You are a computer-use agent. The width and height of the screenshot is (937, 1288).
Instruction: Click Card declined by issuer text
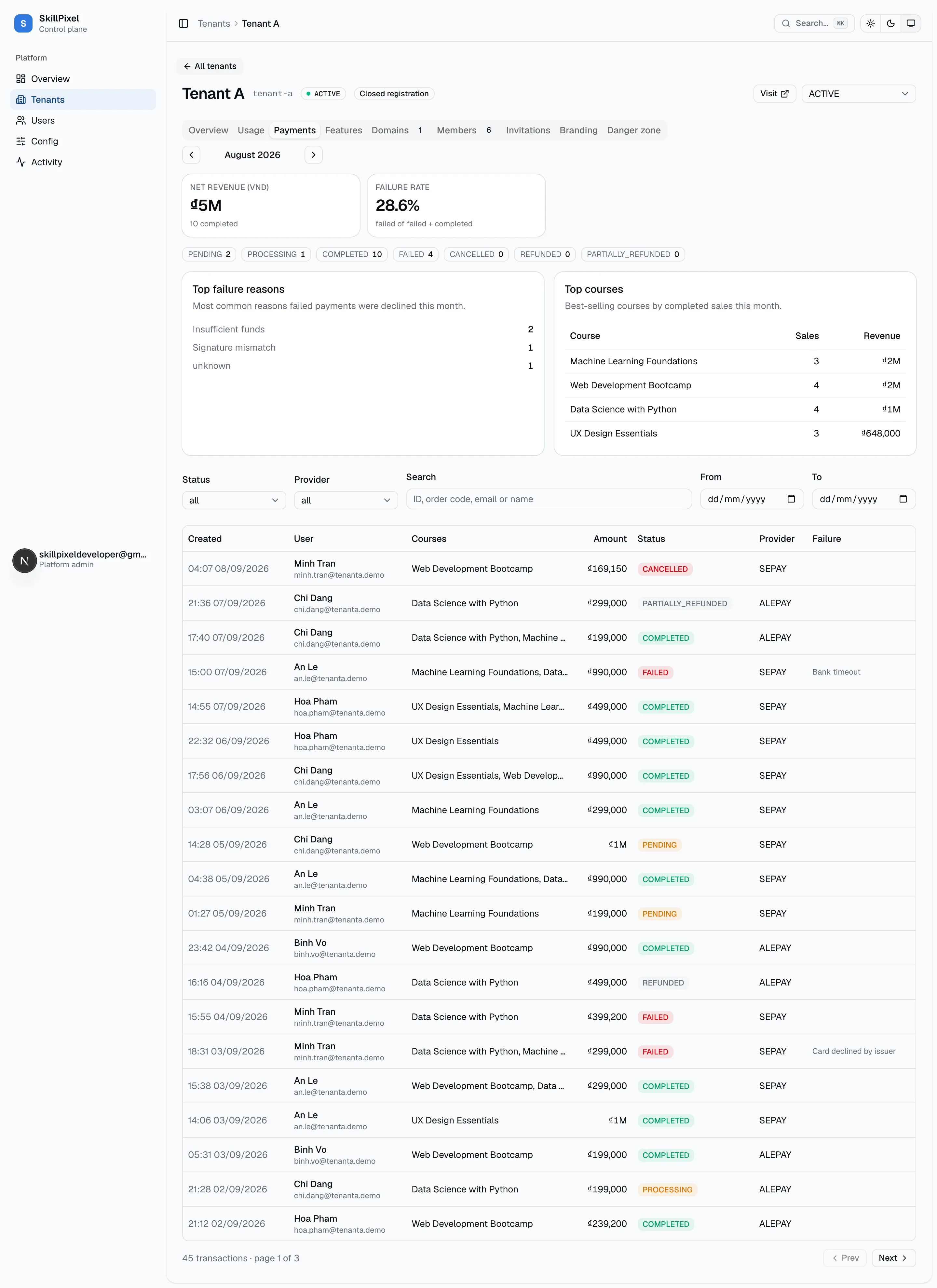853,1051
